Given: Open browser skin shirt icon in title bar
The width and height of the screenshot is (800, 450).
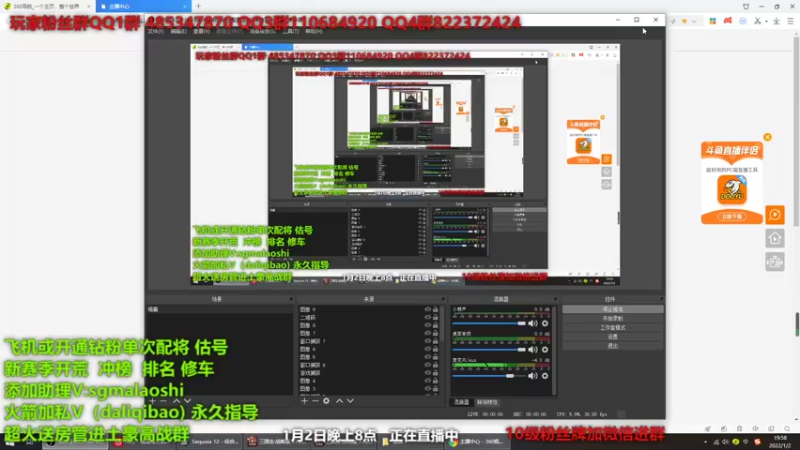Looking at the screenshot, I should (746, 7).
